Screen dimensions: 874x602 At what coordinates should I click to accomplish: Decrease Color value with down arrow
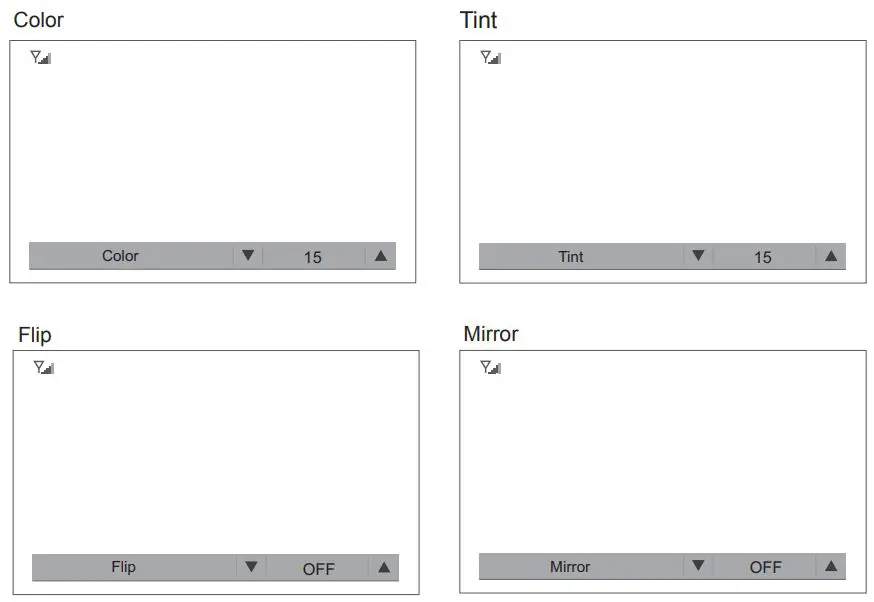pyautogui.click(x=248, y=256)
